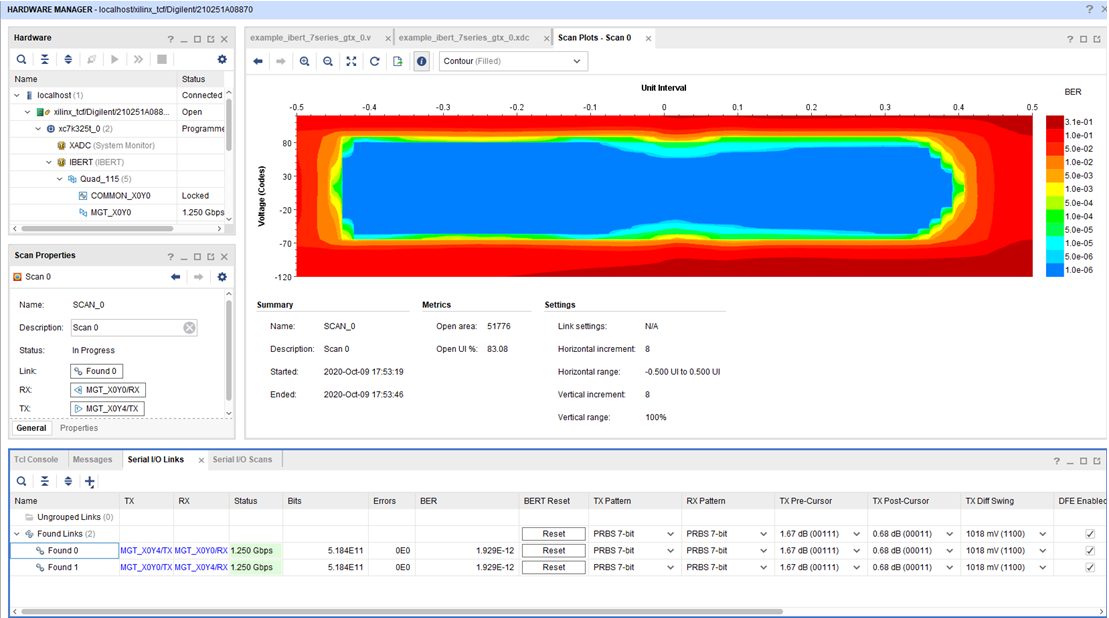The width and height of the screenshot is (1109, 618).
Task: Click Reset button for Found Links row
Action: (554, 534)
